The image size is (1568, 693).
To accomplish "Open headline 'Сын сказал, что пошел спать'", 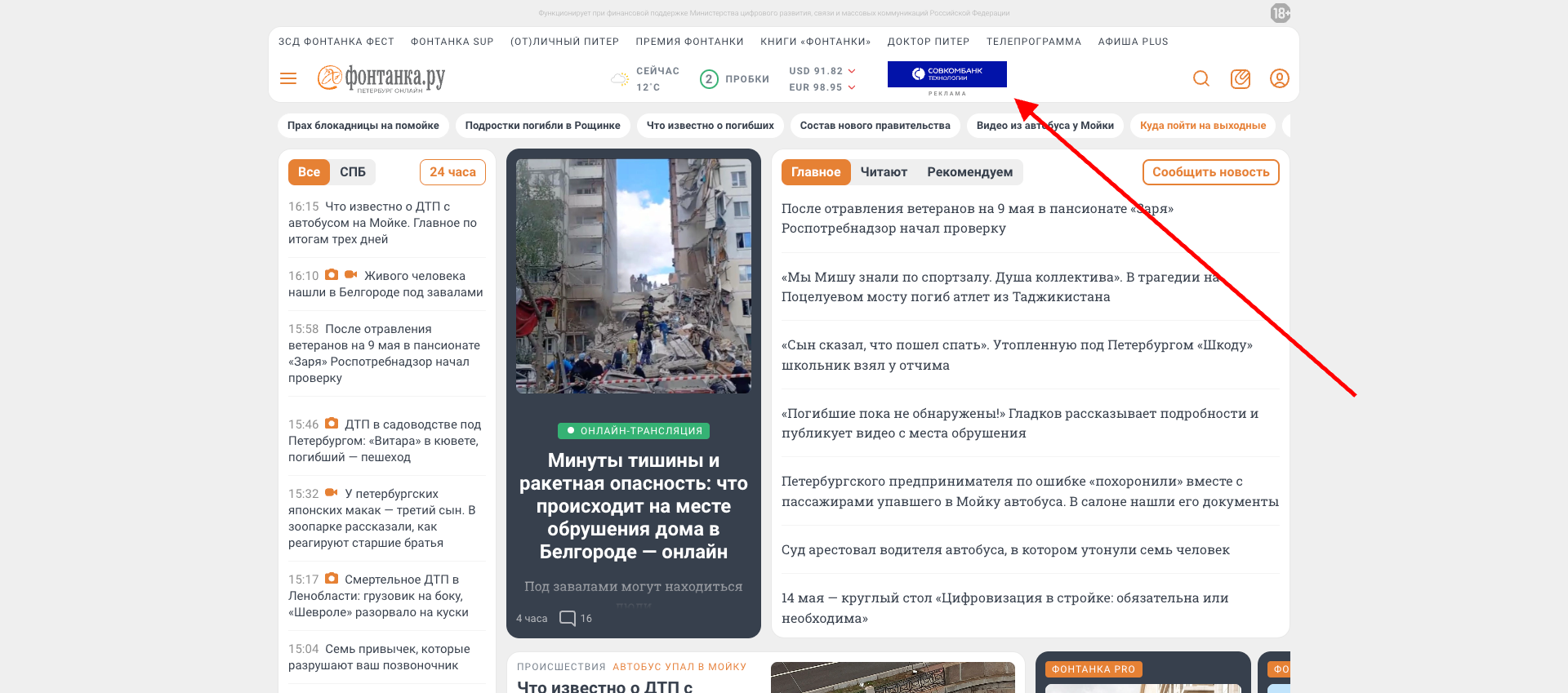I will (x=1017, y=355).
